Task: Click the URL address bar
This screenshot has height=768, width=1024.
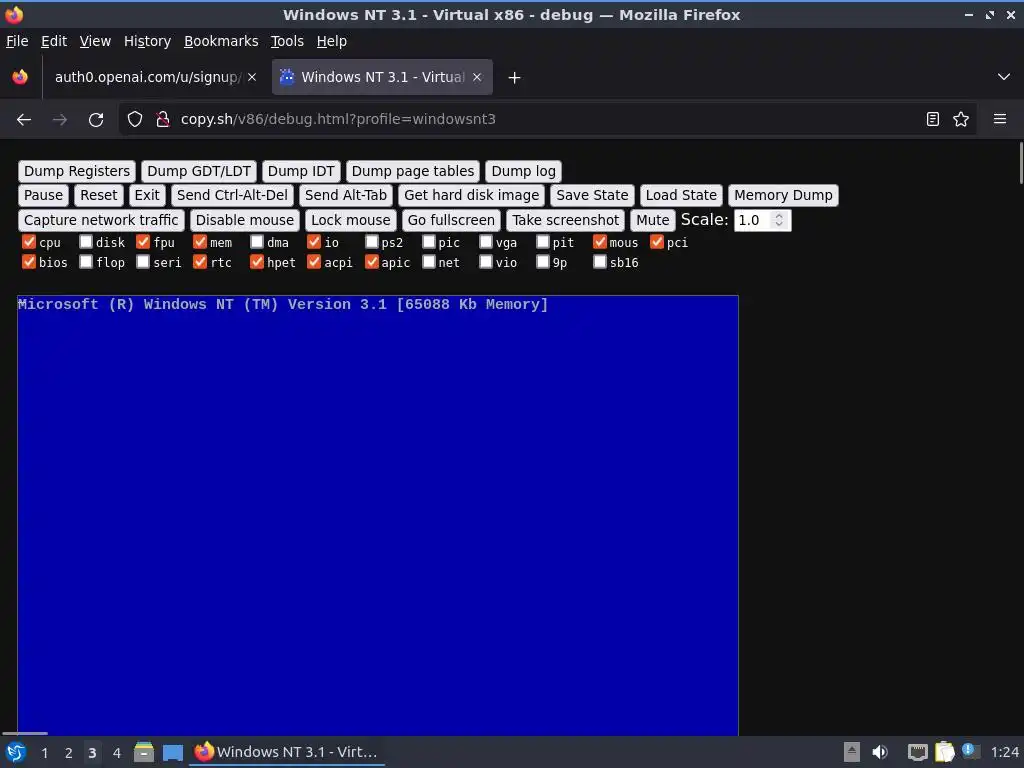Action: 545,120
